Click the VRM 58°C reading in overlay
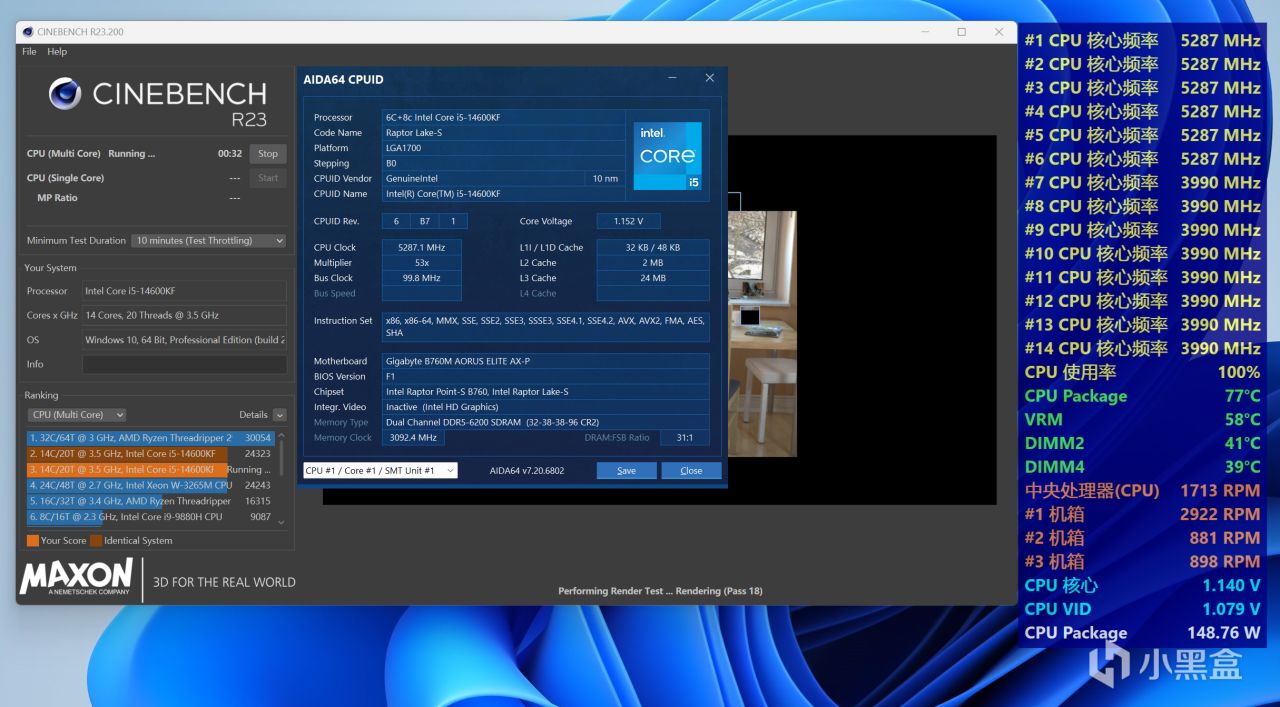This screenshot has height=707, width=1280. point(1142,420)
